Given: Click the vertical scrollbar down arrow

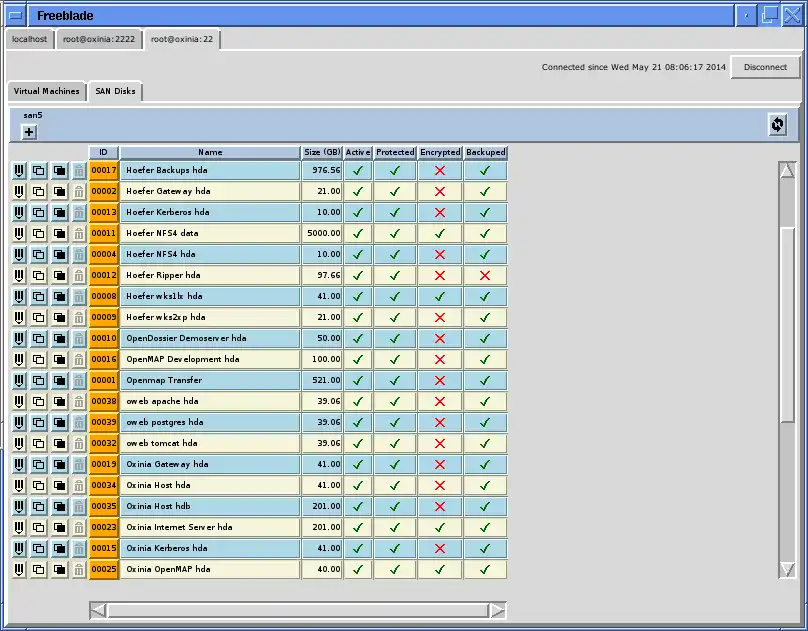Looking at the screenshot, I should pos(787,569).
